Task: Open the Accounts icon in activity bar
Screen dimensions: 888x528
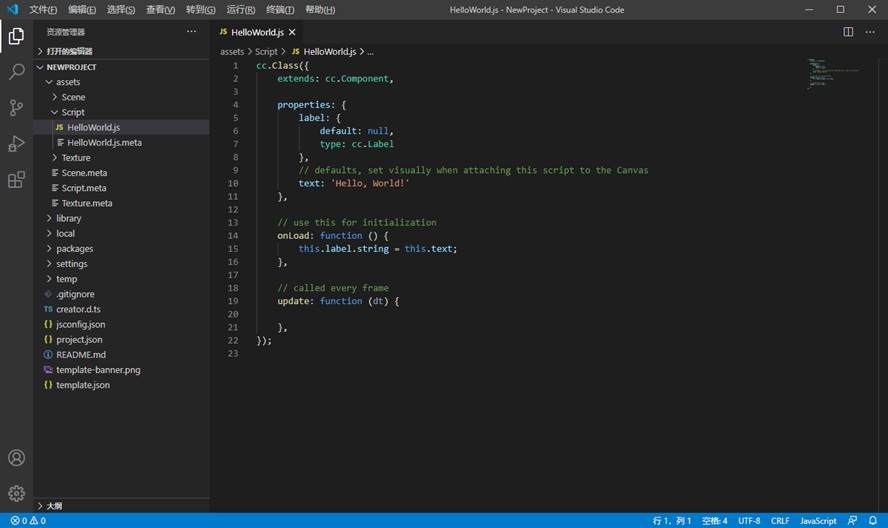Action: coord(16,458)
